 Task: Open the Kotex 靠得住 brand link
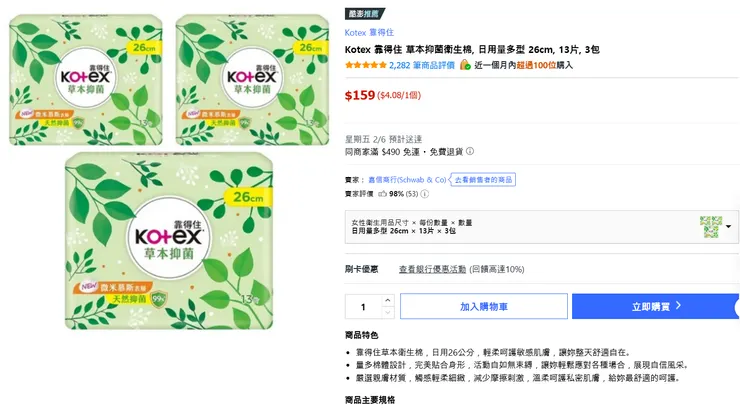point(369,32)
